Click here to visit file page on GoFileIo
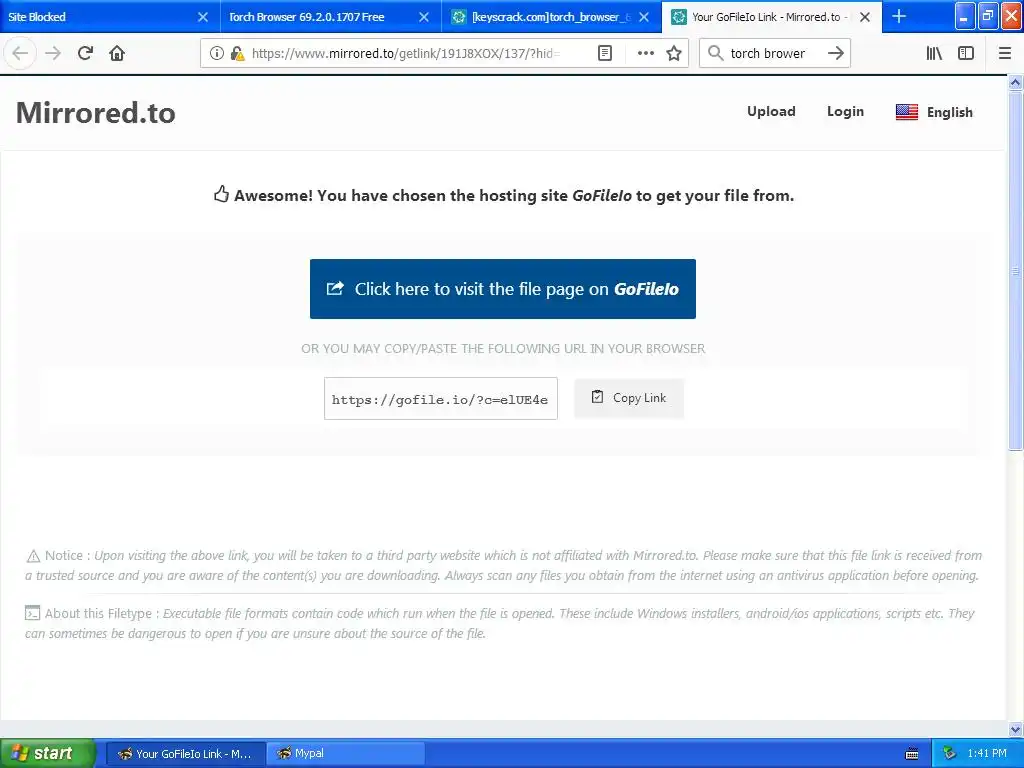 click(x=503, y=289)
